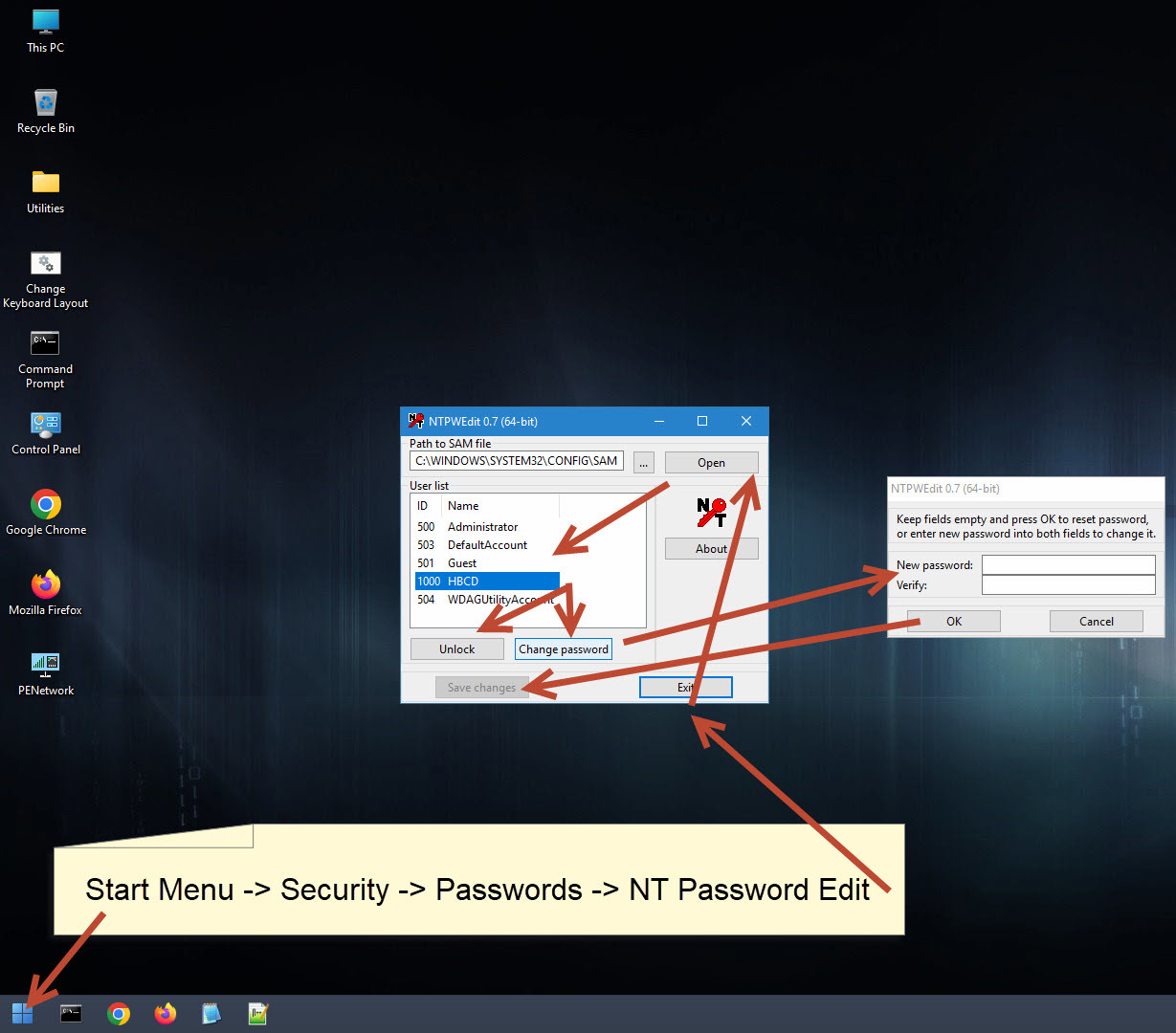Select the WDAGUtilityAccount user row
Screen dimensions: 1176x1033
(x=487, y=600)
